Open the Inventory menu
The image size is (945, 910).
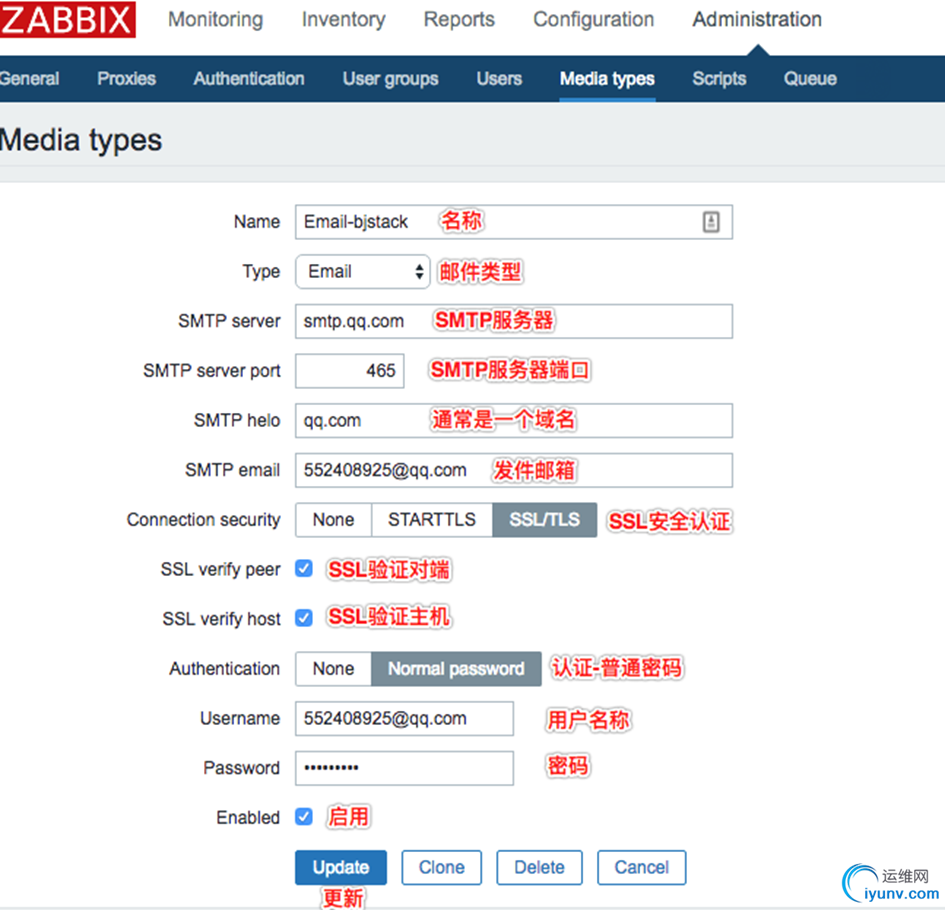pos(344,19)
